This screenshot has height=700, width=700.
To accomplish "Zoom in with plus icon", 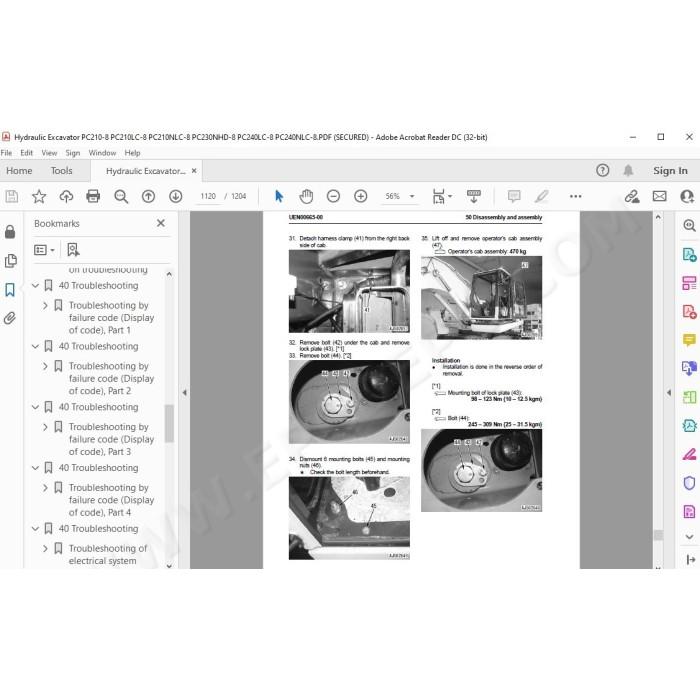I will 361,196.
